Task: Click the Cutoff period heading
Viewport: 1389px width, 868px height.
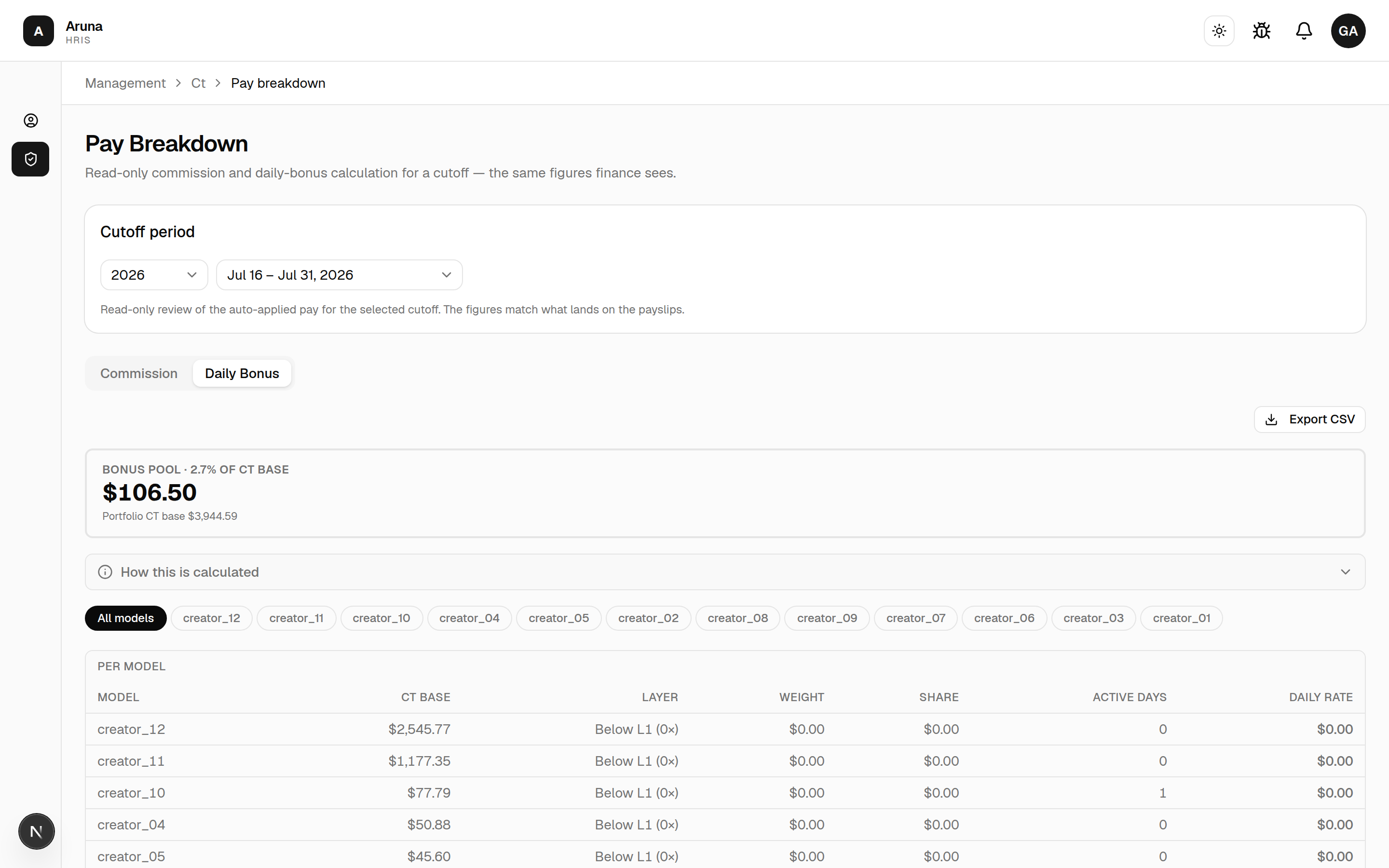Action: point(148,232)
